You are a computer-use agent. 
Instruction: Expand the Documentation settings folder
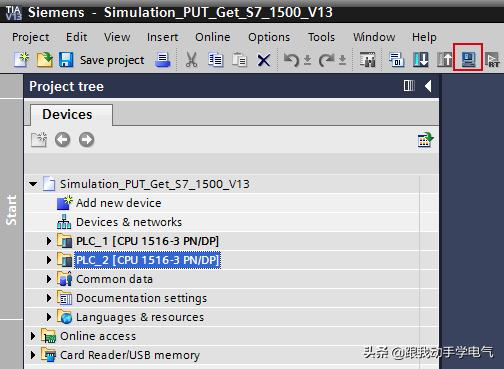coord(49,298)
